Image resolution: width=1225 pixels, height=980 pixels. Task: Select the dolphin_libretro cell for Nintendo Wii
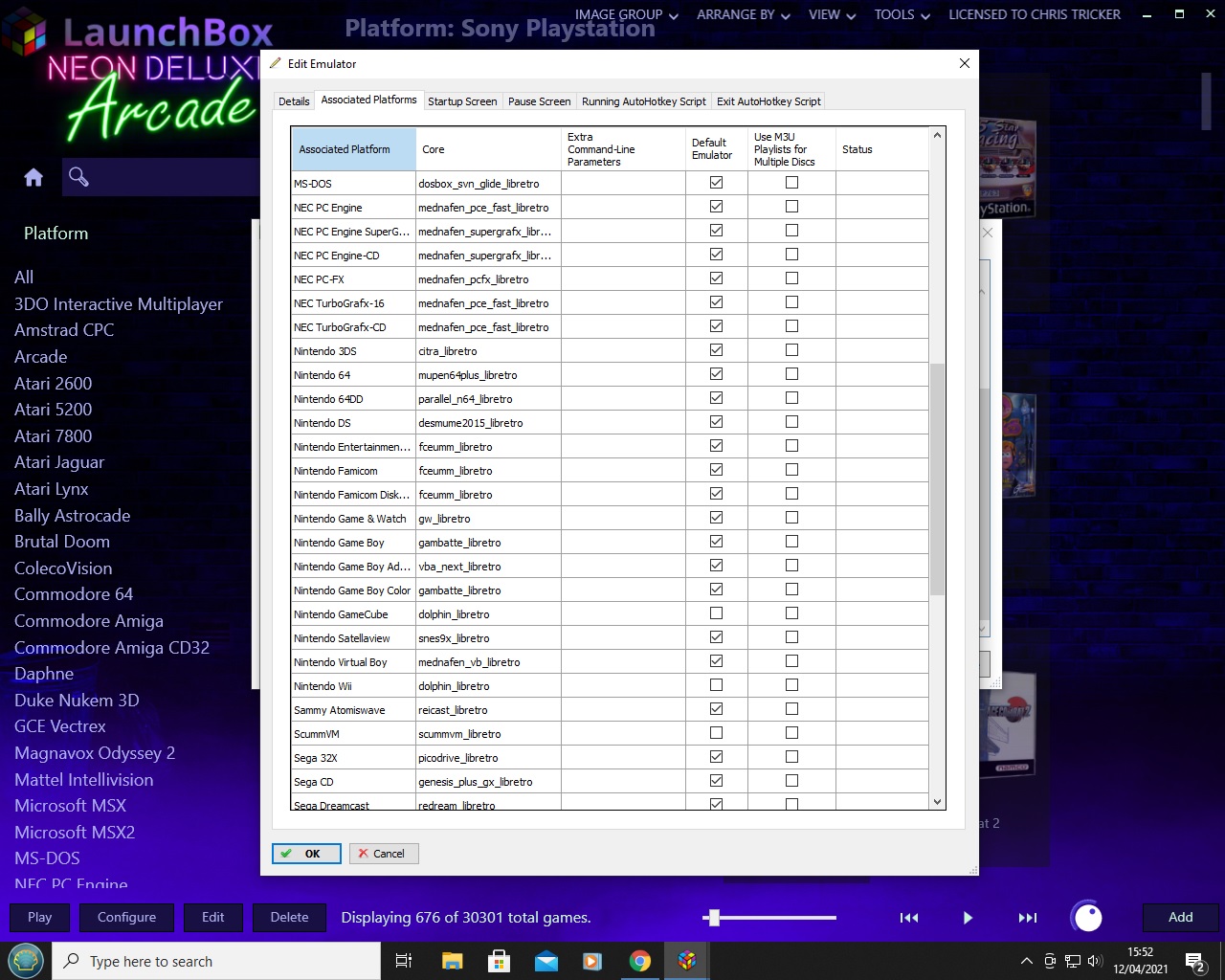pos(488,686)
